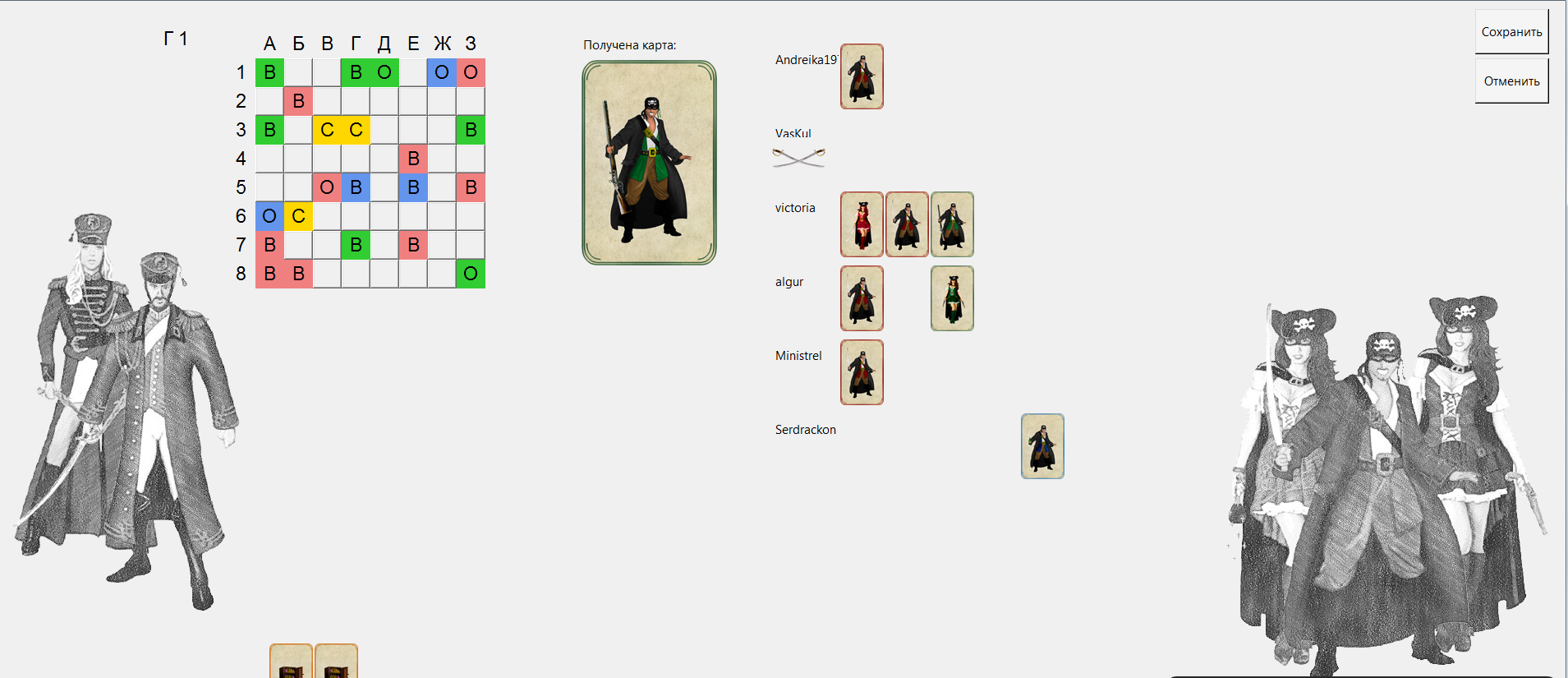This screenshot has height=678, width=1568.
Task: Click red cell А8 marked В
Action: pyautogui.click(x=269, y=274)
